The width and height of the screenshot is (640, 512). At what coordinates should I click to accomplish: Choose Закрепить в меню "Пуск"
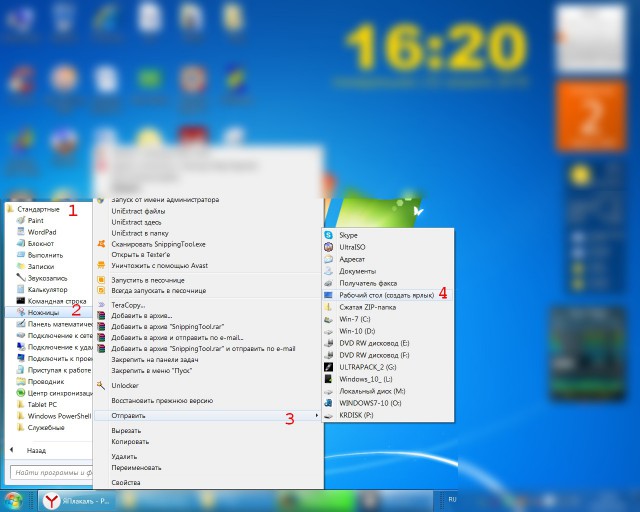(x=152, y=371)
